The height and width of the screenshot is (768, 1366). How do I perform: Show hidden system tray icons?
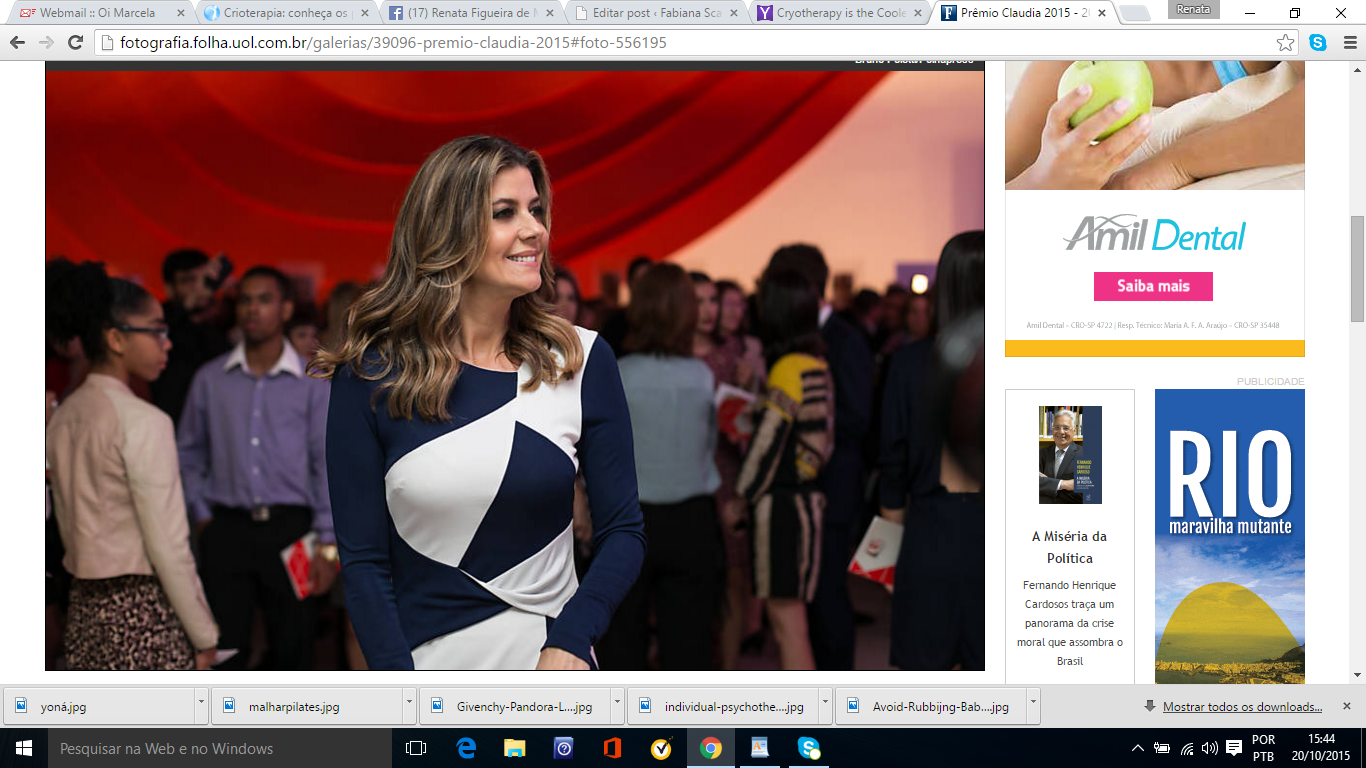[1138, 748]
